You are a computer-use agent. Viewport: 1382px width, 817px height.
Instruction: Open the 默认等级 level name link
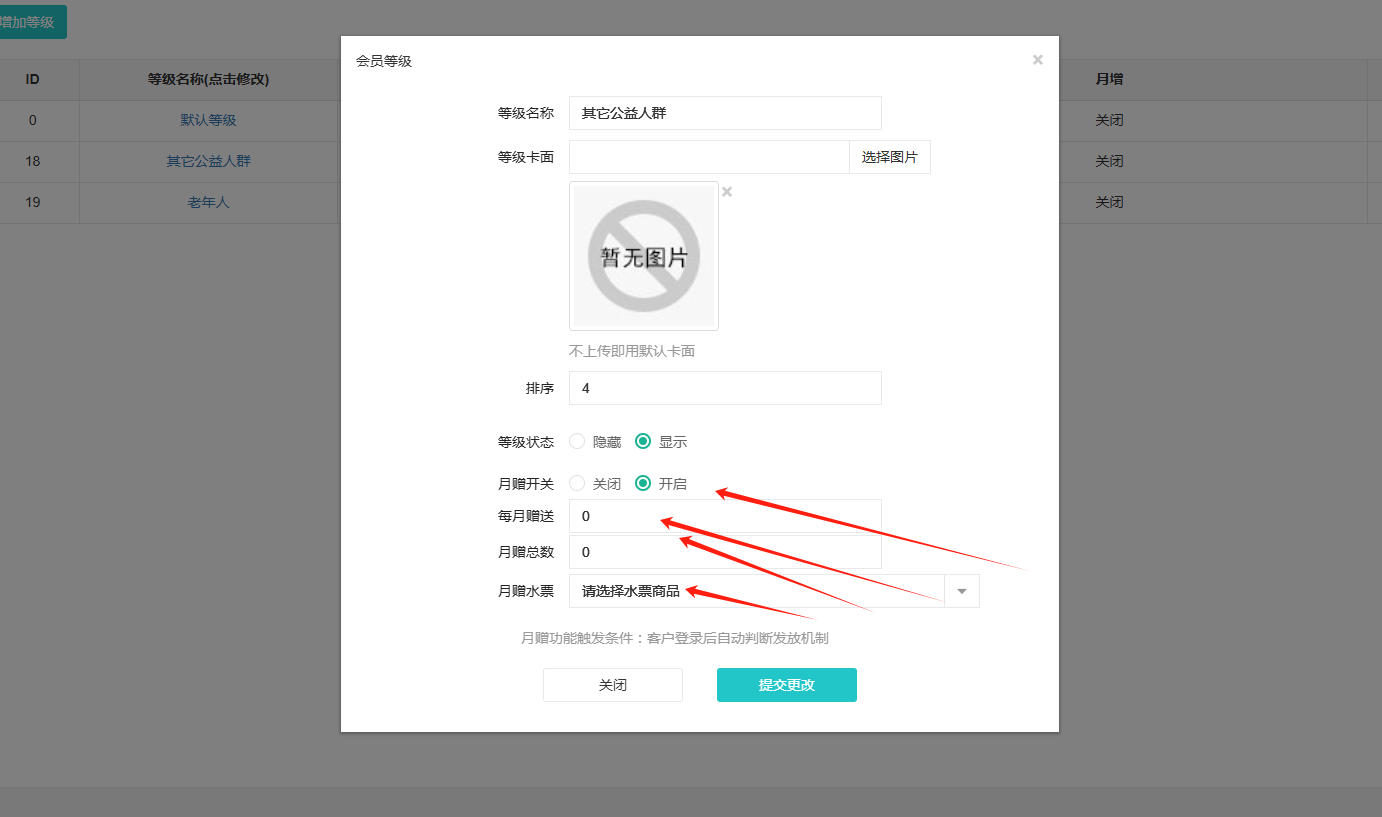coord(208,120)
